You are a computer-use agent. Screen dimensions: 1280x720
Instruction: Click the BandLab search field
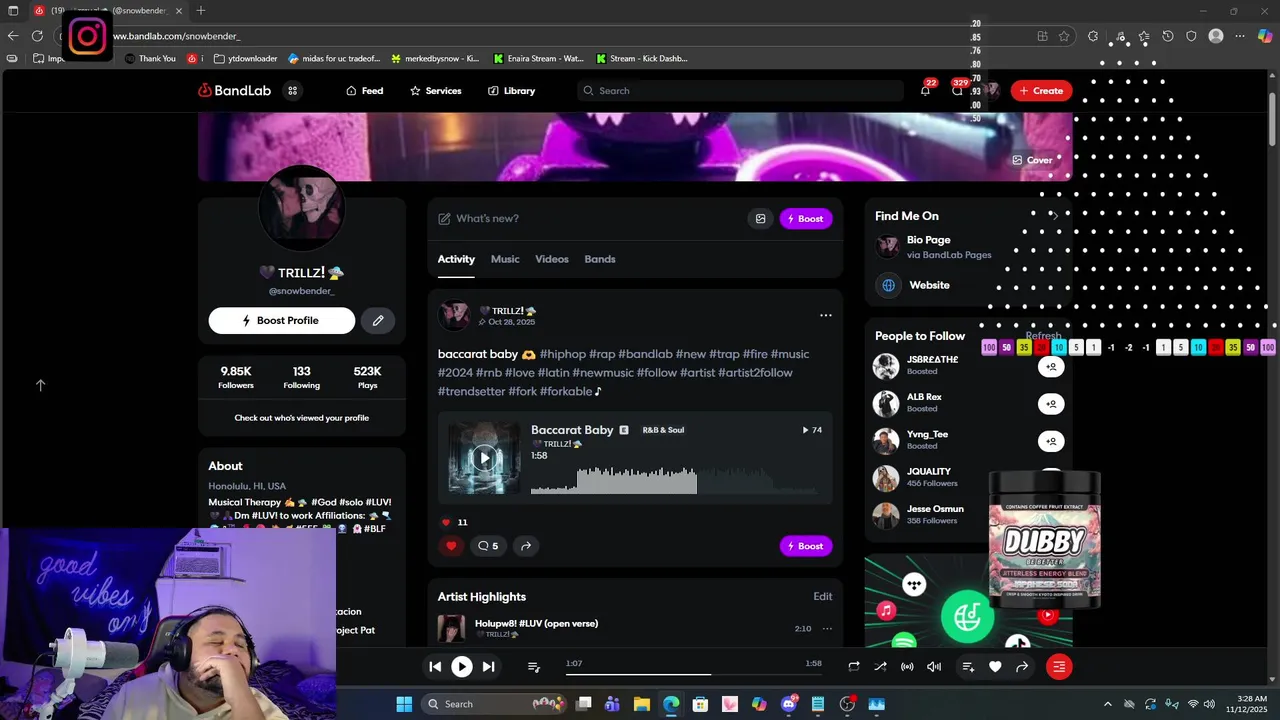pos(740,90)
